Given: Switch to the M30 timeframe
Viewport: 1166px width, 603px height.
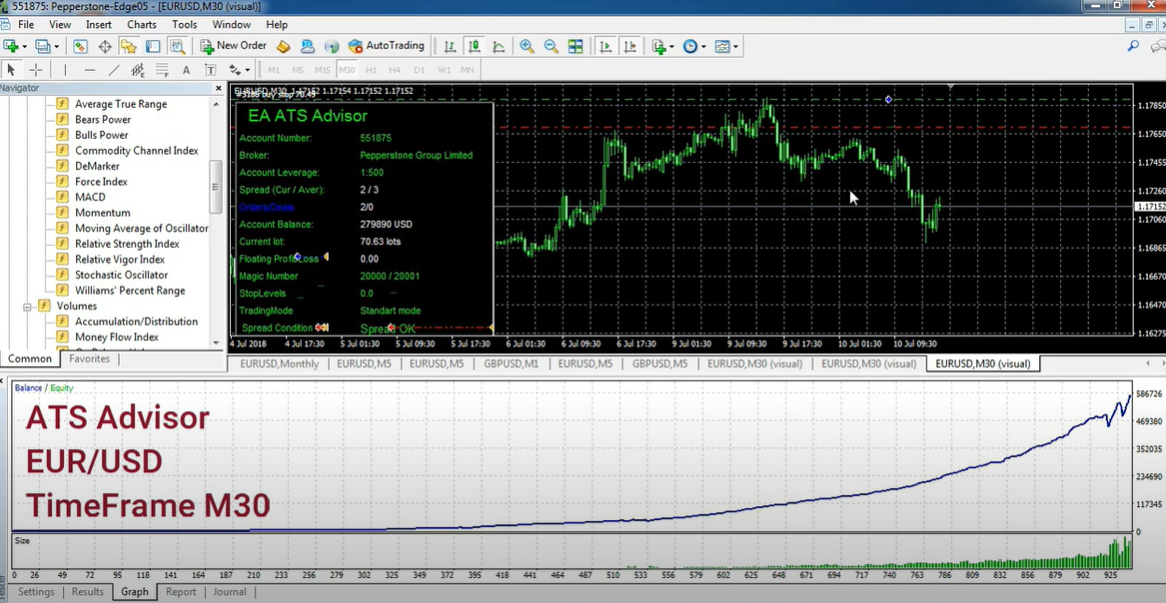Looking at the screenshot, I should click(345, 69).
